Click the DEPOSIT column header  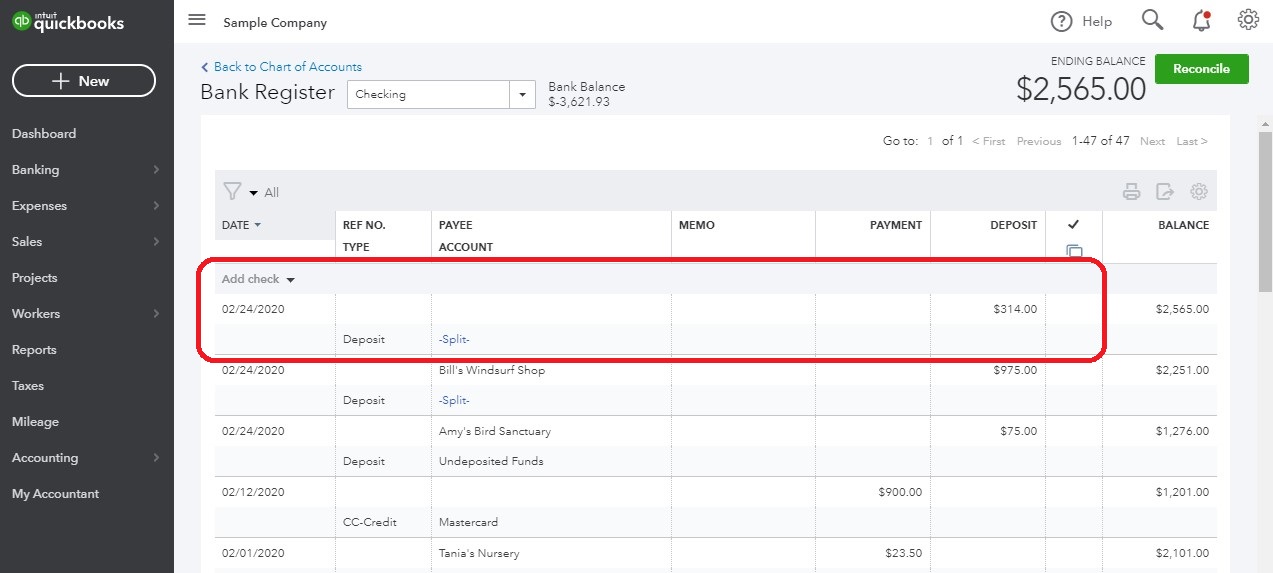pyautogui.click(x=1014, y=225)
